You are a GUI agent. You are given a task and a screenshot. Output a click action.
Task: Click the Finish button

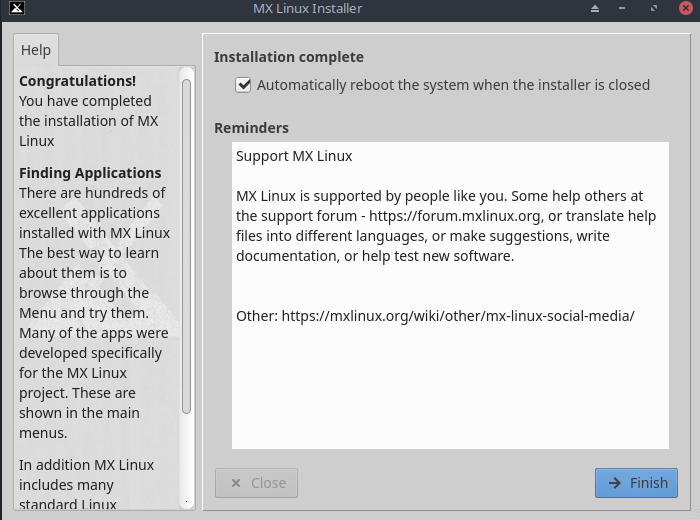pyautogui.click(x=636, y=483)
